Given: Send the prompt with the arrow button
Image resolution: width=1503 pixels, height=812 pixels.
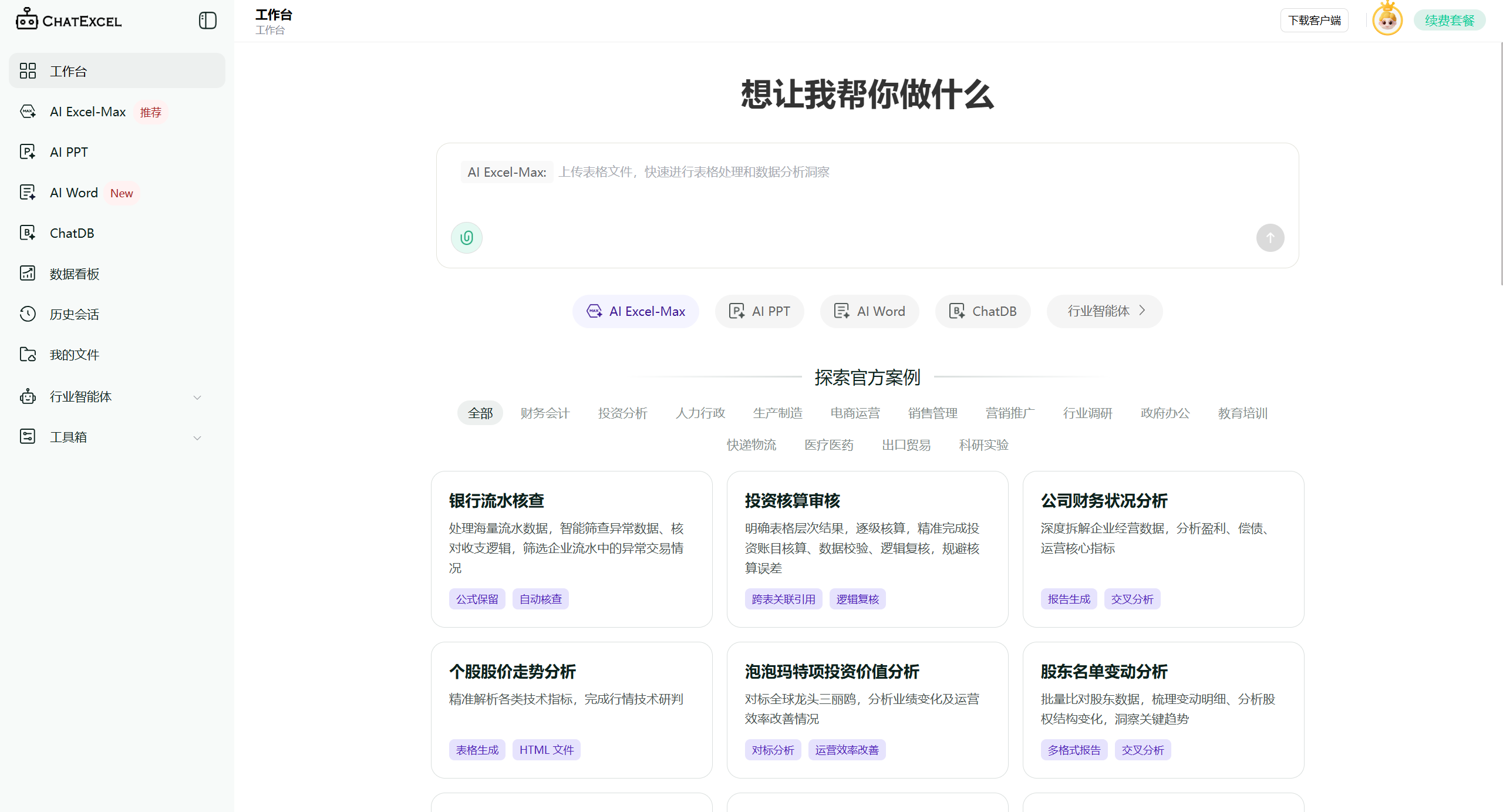Looking at the screenshot, I should [1271, 238].
